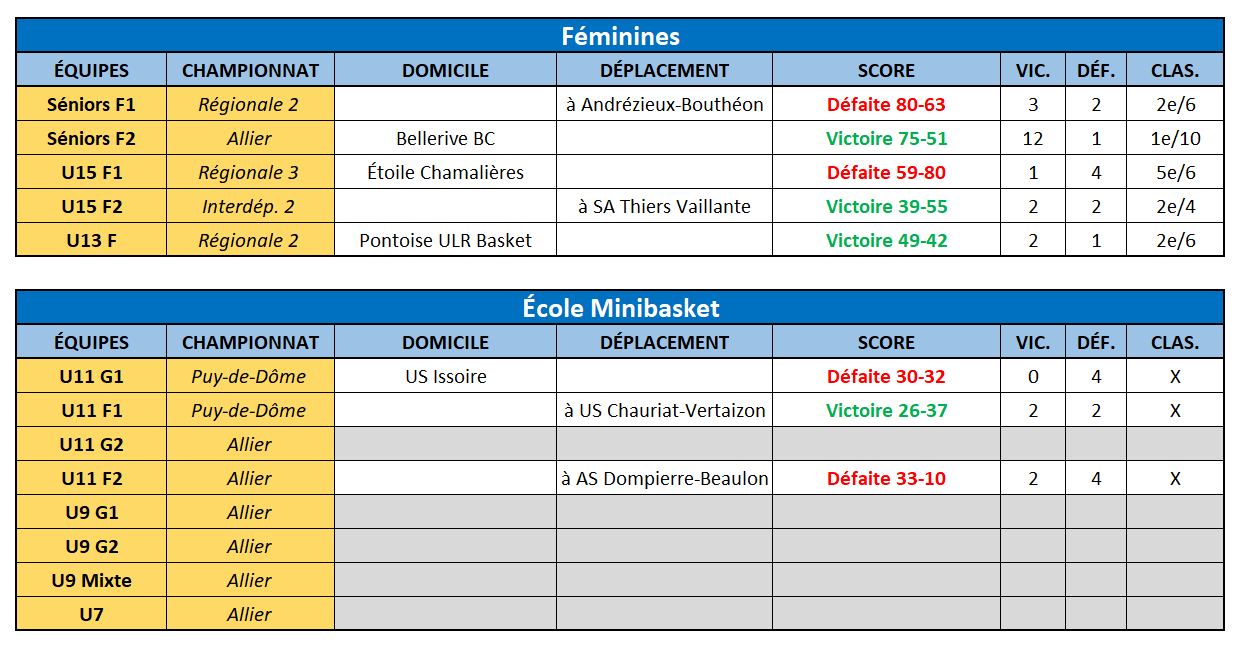Select the Victoire 75-51 score
The image size is (1241, 650).
point(886,138)
